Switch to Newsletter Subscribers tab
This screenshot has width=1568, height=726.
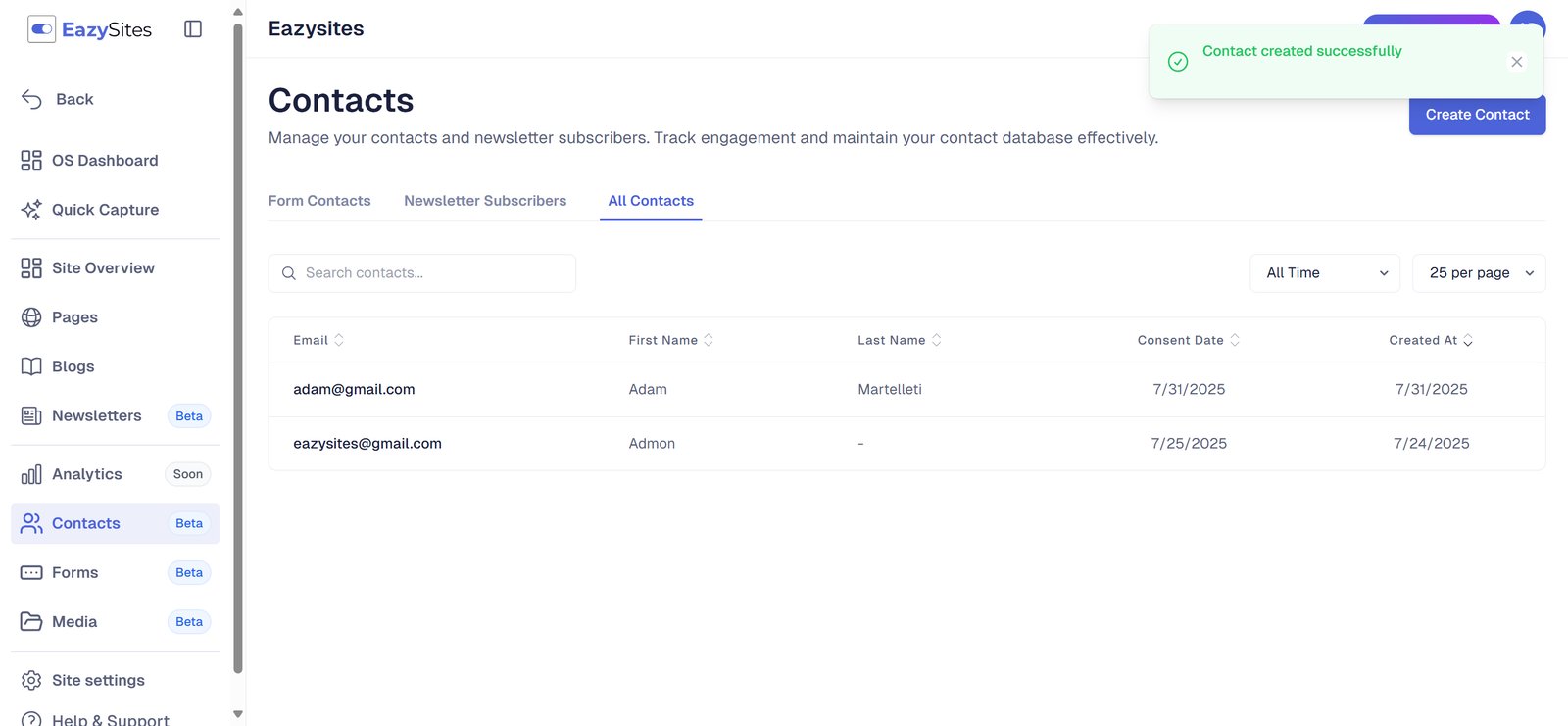[485, 201]
